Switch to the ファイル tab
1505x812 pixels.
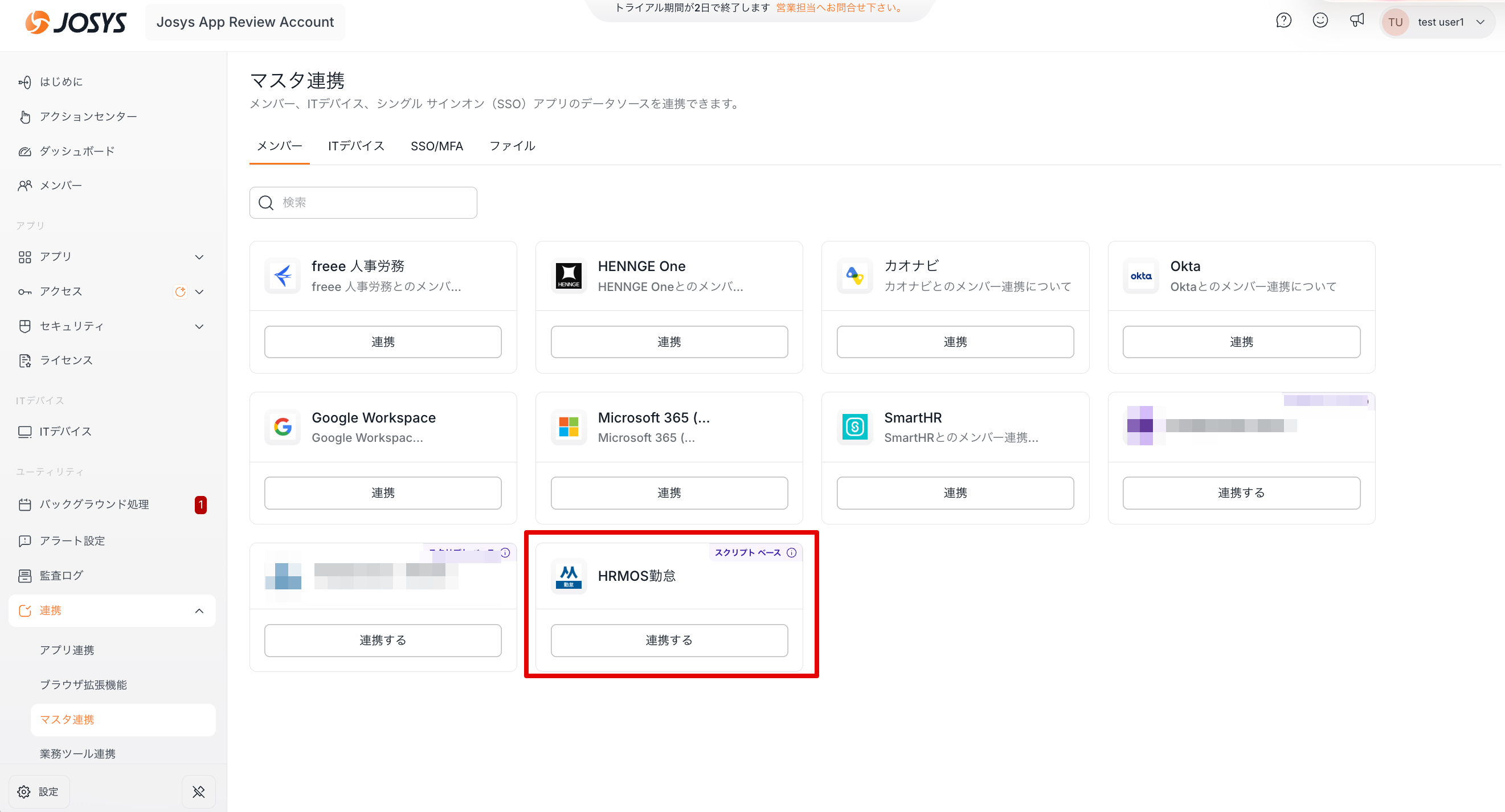[x=512, y=146]
